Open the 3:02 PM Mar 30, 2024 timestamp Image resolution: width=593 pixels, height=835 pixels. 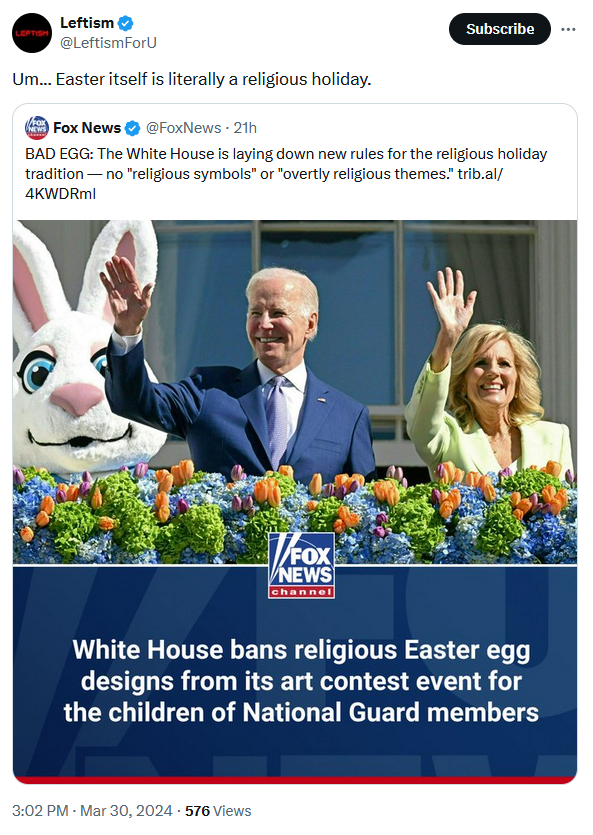click(92, 811)
